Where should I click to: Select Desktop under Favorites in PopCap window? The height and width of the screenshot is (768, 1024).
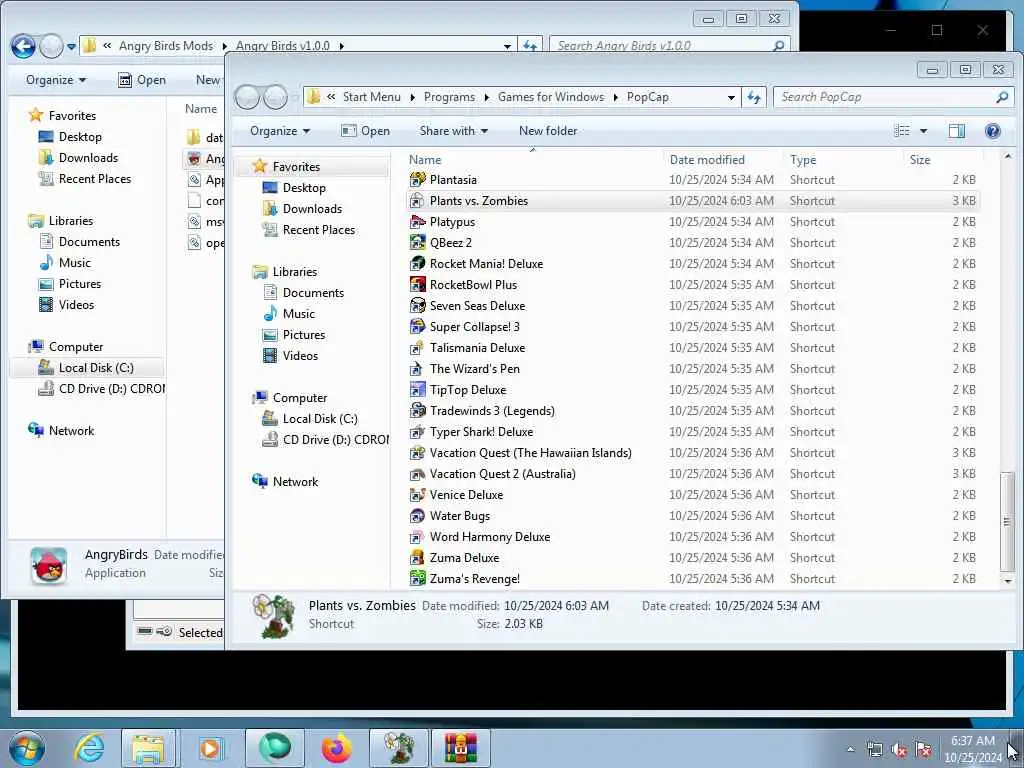coord(304,188)
